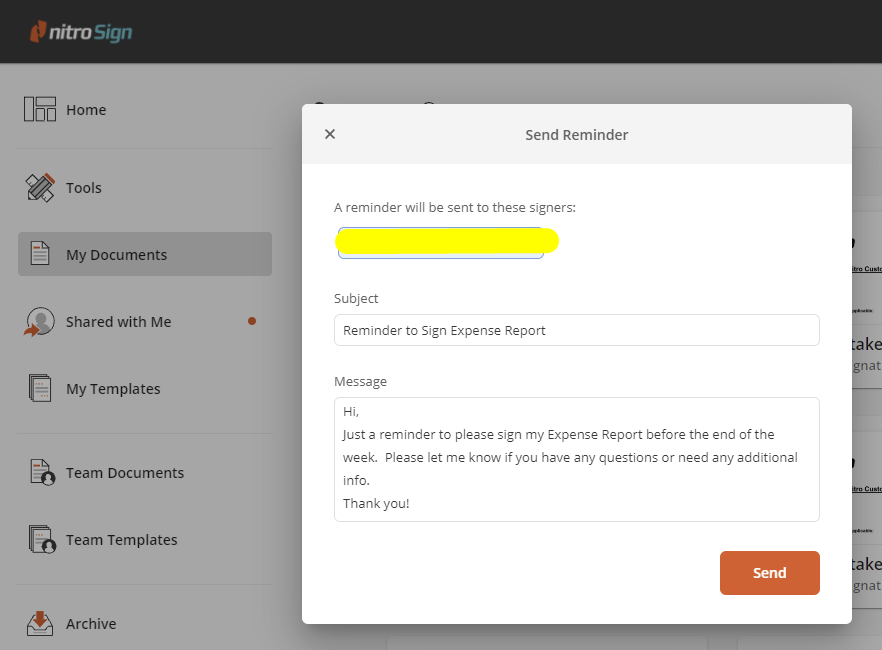Click the Shared with Me notification dot

point(252,321)
